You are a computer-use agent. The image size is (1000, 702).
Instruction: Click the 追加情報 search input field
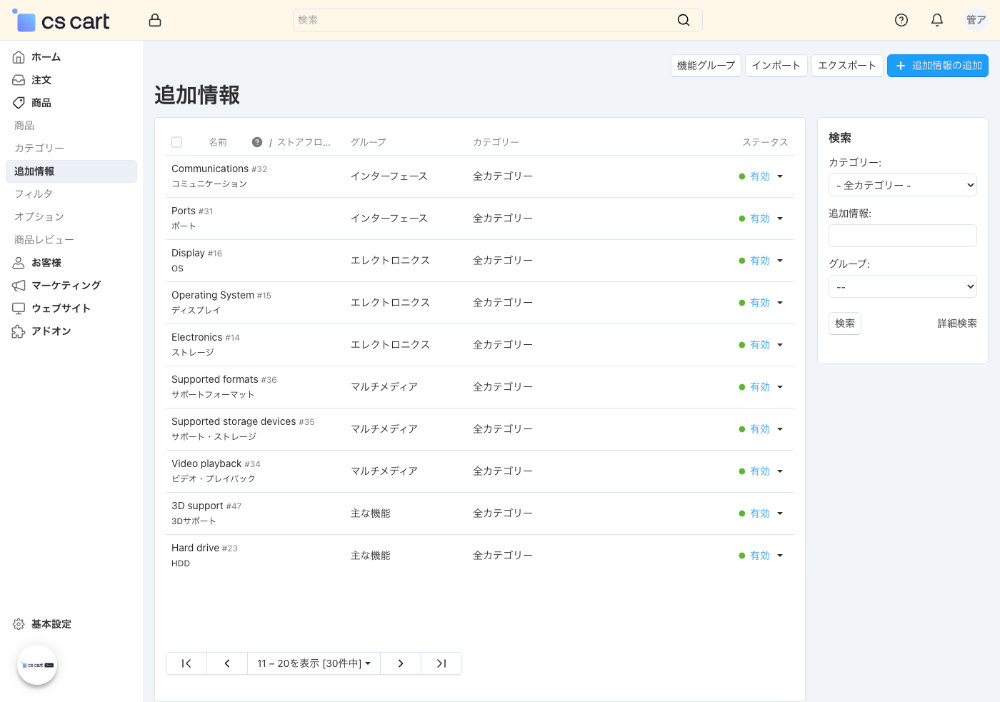(x=902, y=235)
